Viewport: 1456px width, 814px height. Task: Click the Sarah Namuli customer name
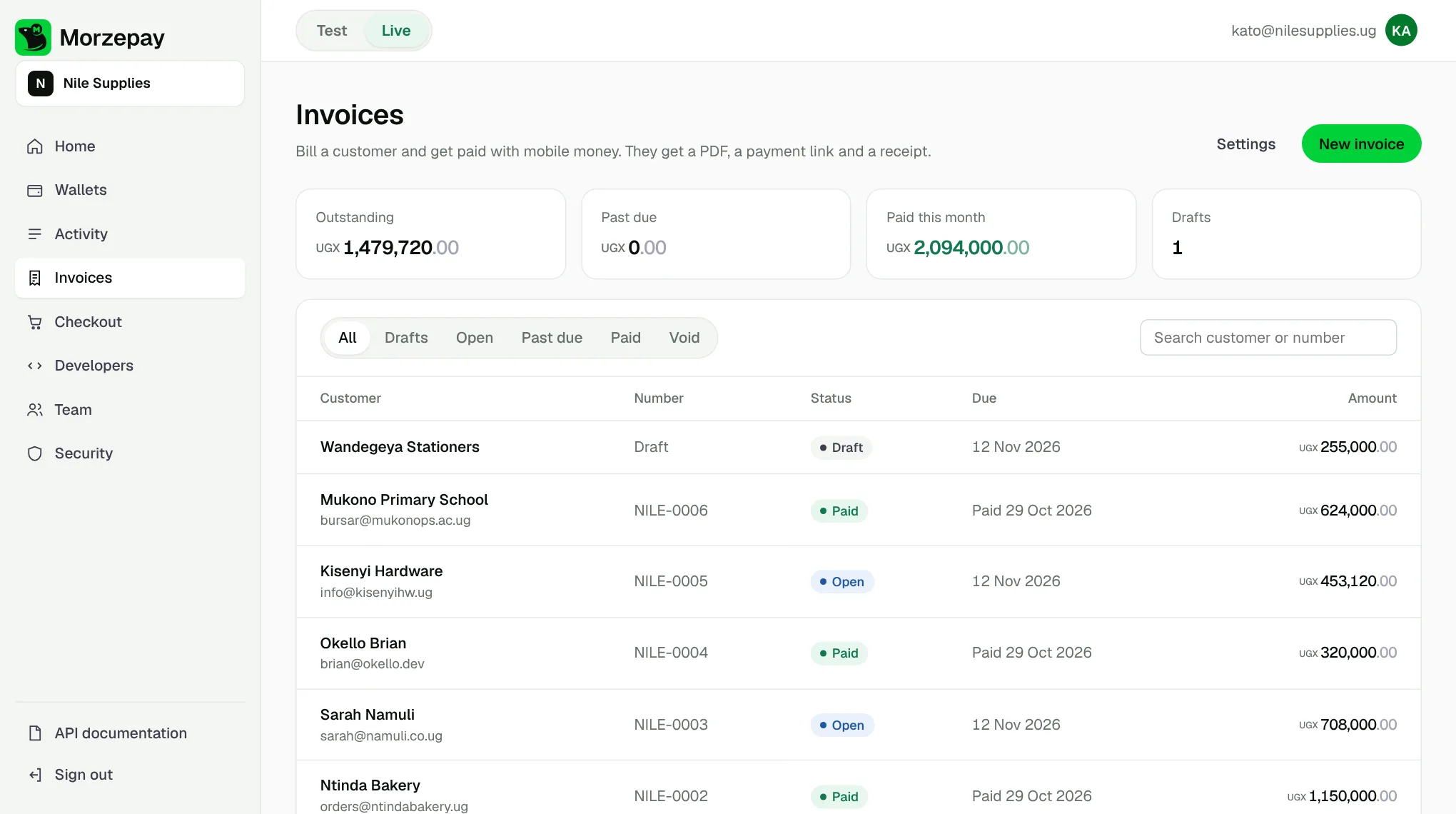(367, 715)
